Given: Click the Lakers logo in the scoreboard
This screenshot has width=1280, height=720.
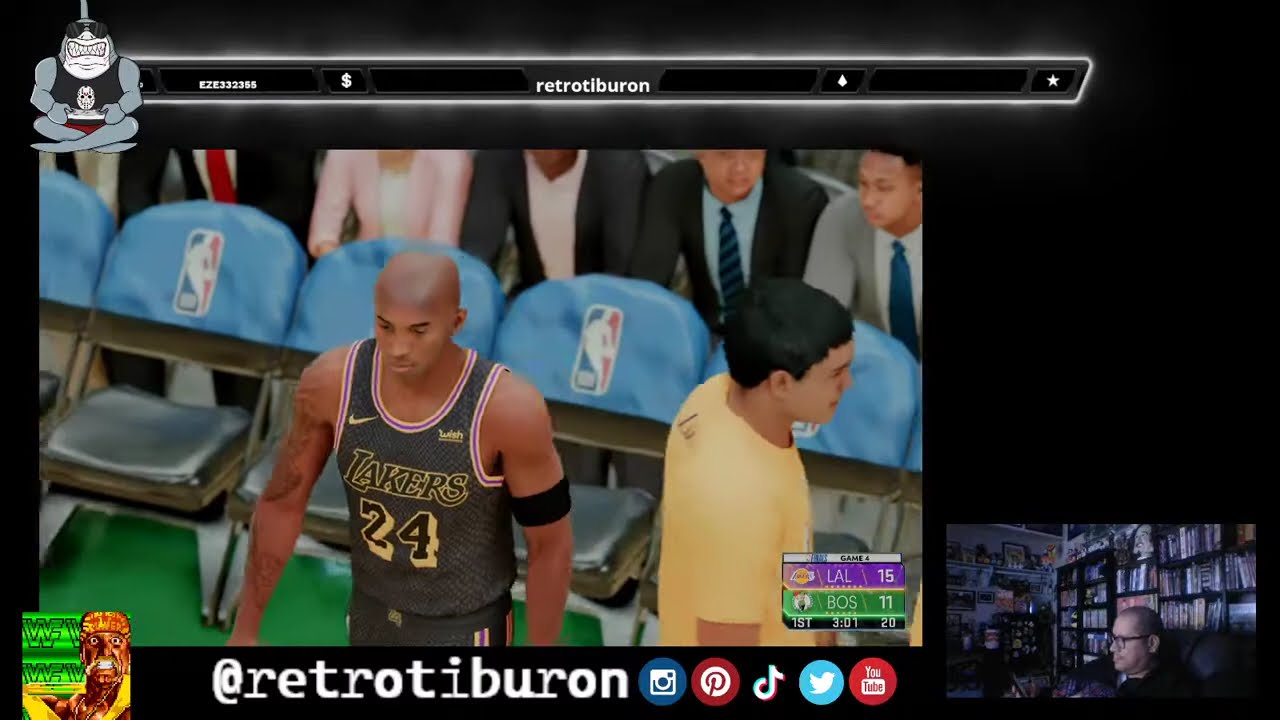Looking at the screenshot, I should pos(801,577).
